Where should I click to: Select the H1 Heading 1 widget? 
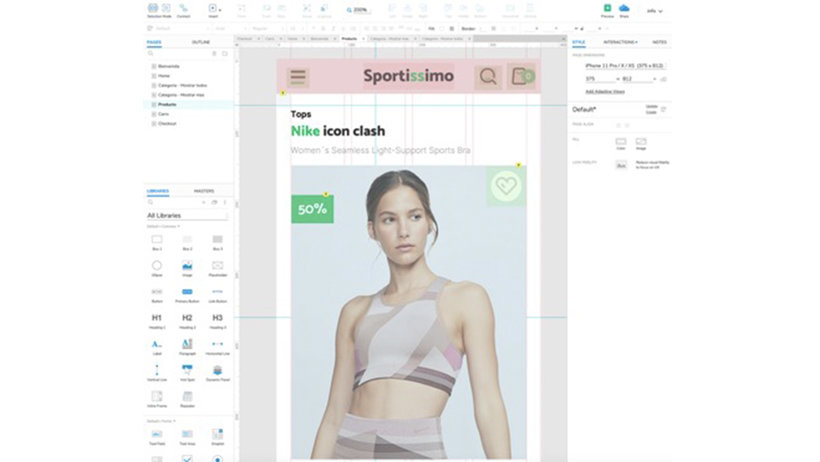click(157, 321)
